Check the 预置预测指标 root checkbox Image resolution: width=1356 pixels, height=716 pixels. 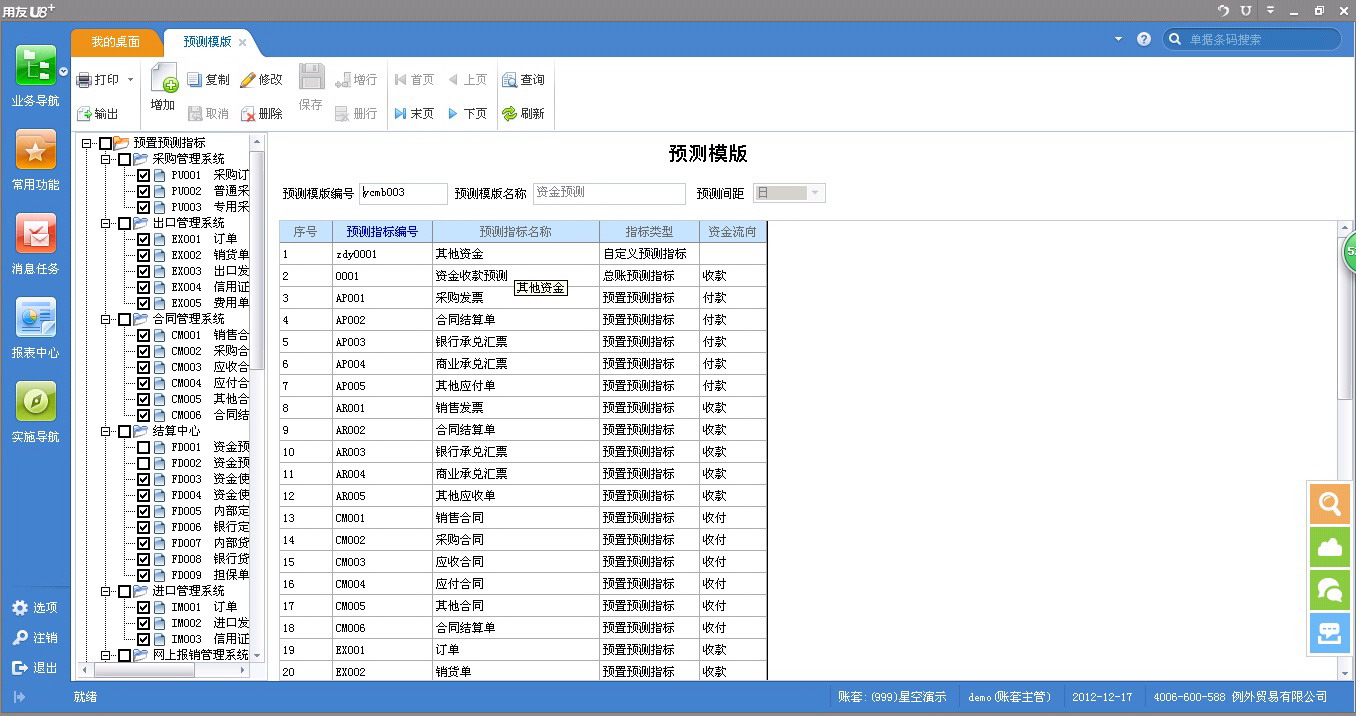click(106, 143)
